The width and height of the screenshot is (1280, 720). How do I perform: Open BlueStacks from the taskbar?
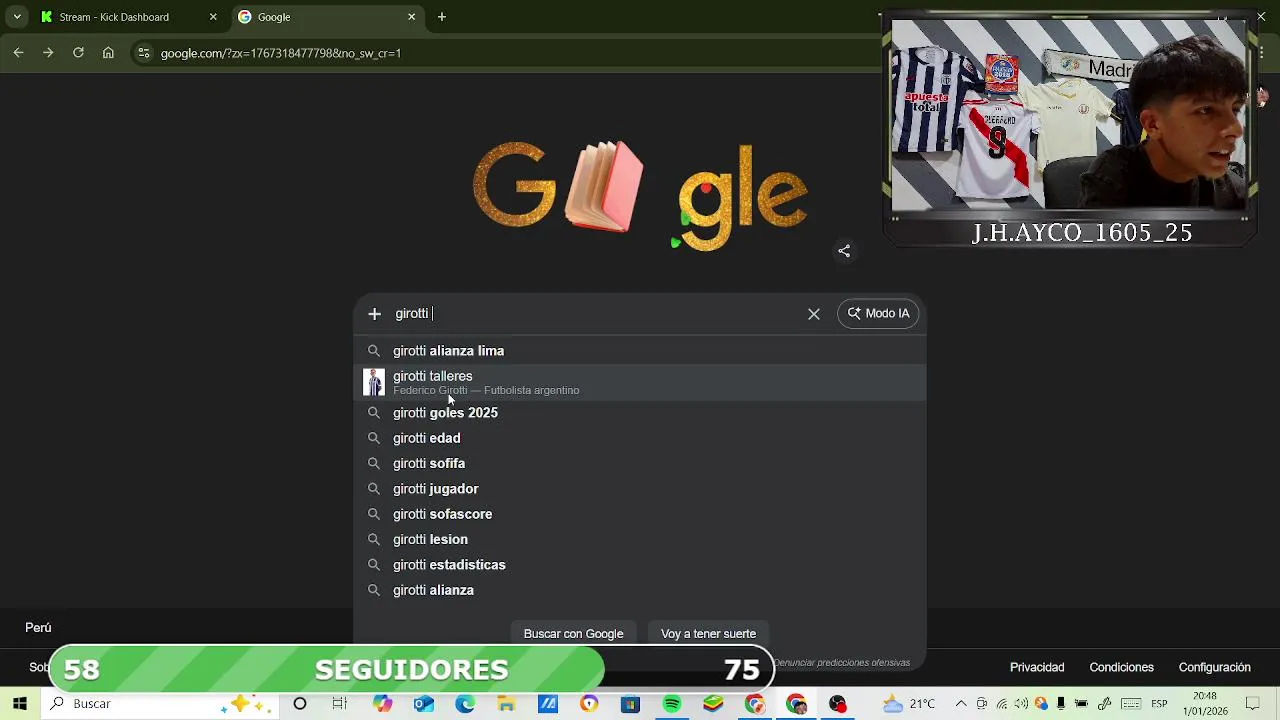click(x=713, y=704)
